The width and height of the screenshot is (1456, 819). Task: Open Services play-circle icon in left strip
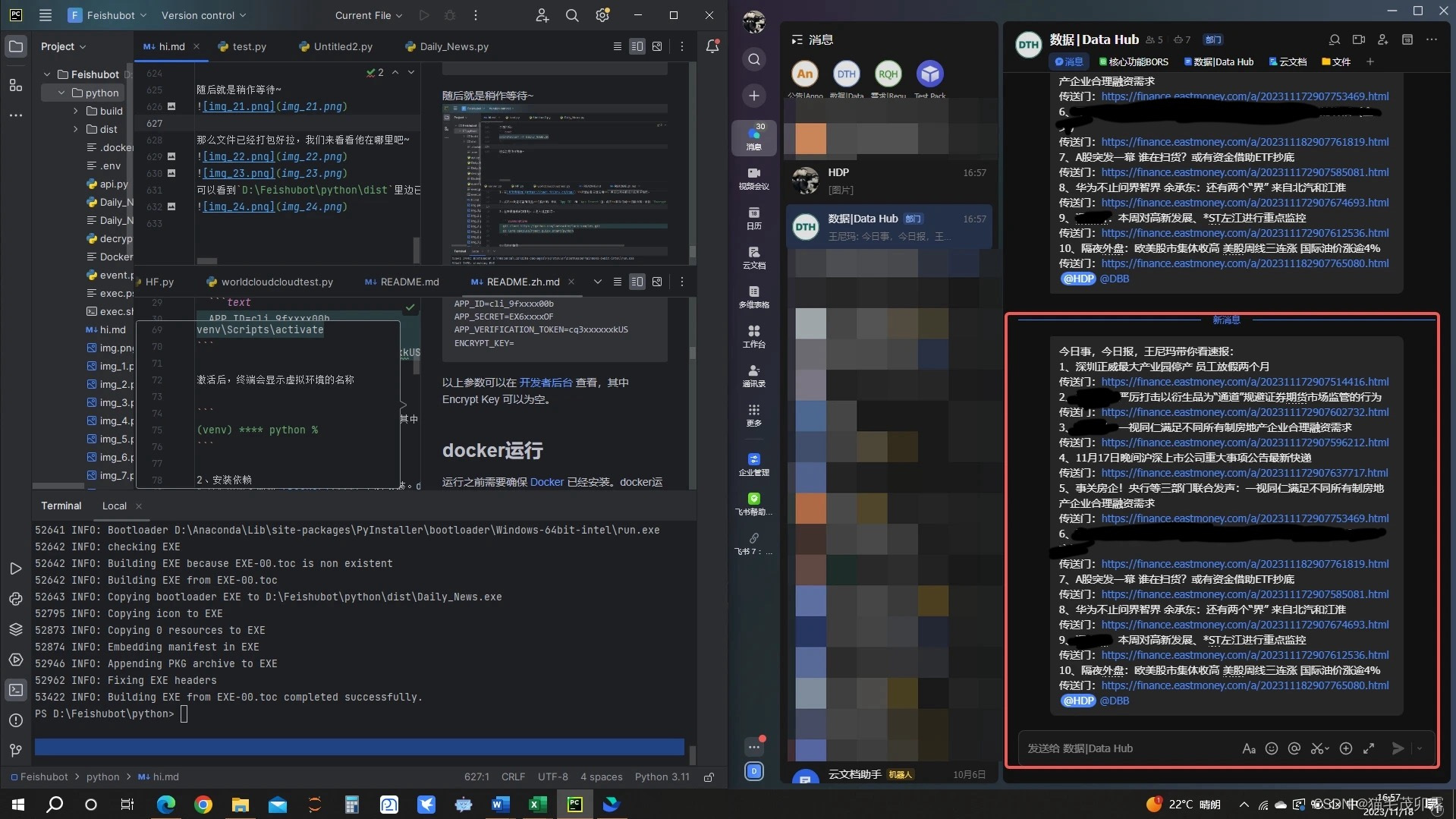16,660
